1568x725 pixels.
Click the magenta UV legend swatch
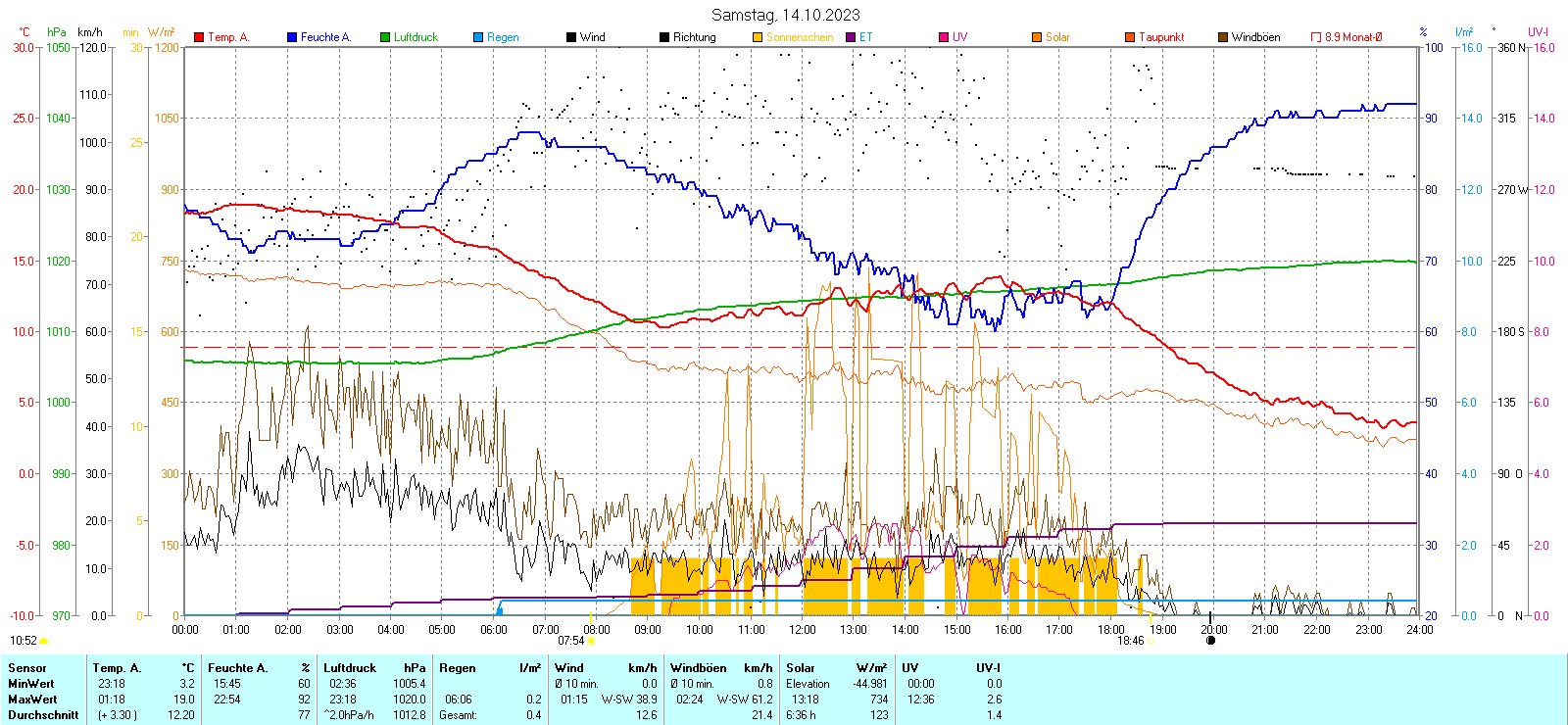coord(944,37)
